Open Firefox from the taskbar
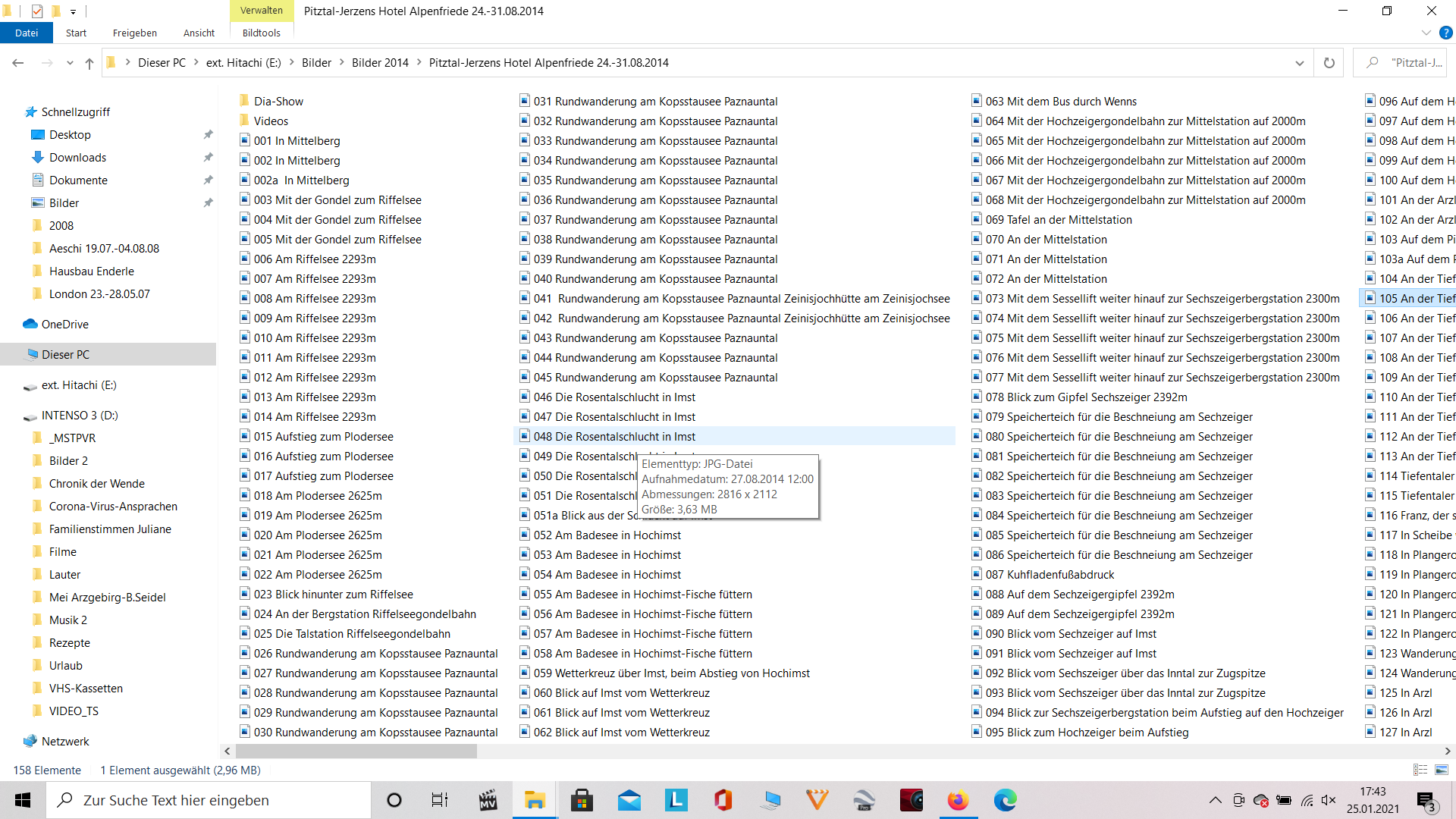The width and height of the screenshot is (1456, 819). click(958, 800)
